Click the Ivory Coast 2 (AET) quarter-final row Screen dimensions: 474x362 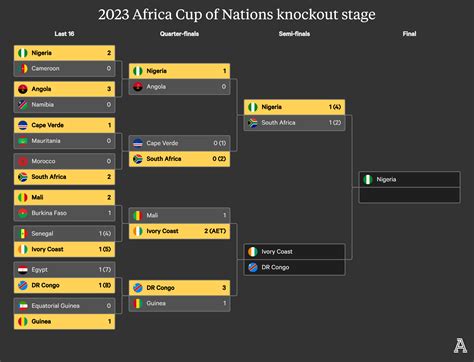(x=179, y=231)
